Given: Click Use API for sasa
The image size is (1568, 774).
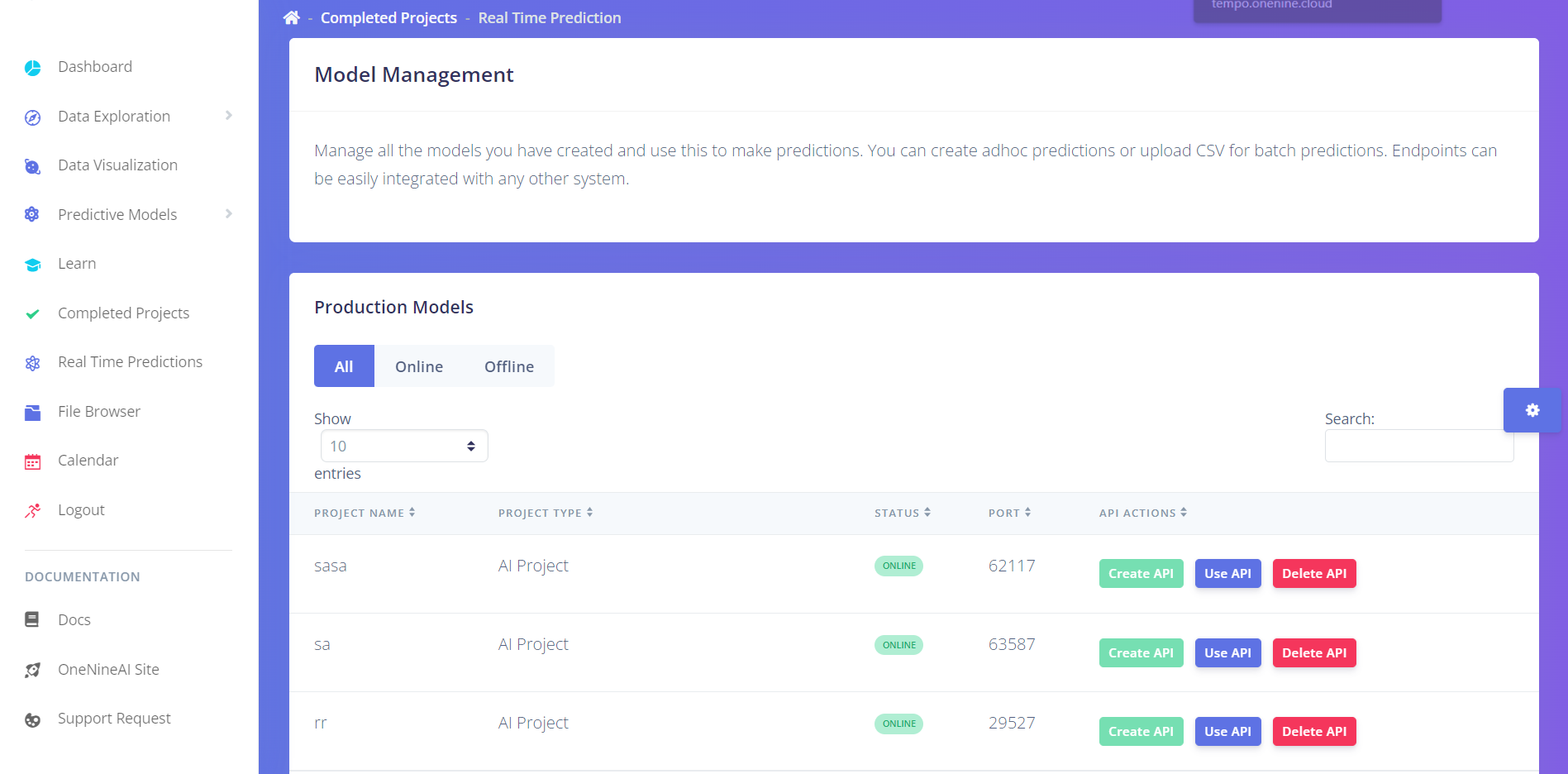Looking at the screenshot, I should point(1227,574).
